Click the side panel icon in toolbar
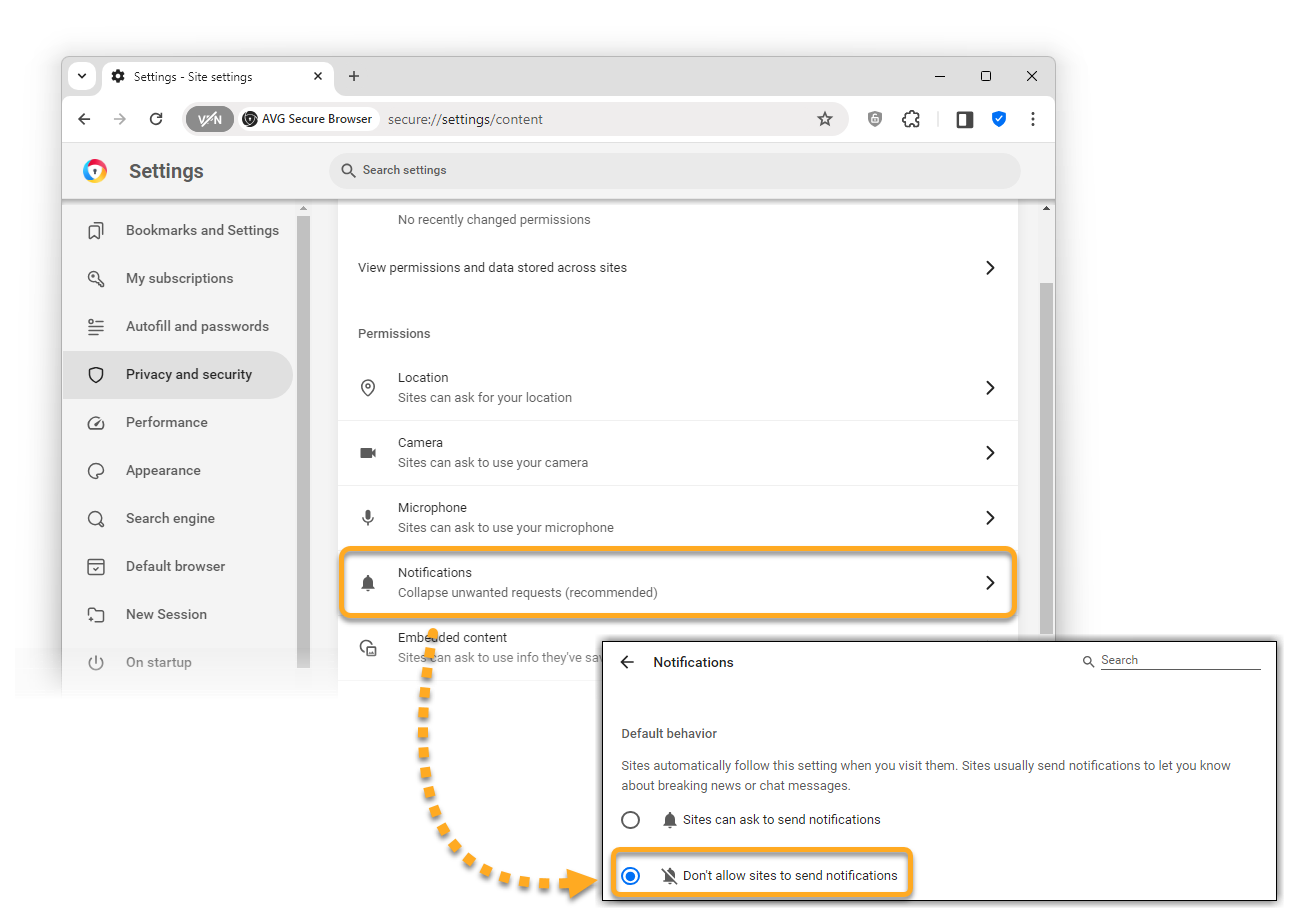Screen dimensions: 1298x920 pos(965,119)
